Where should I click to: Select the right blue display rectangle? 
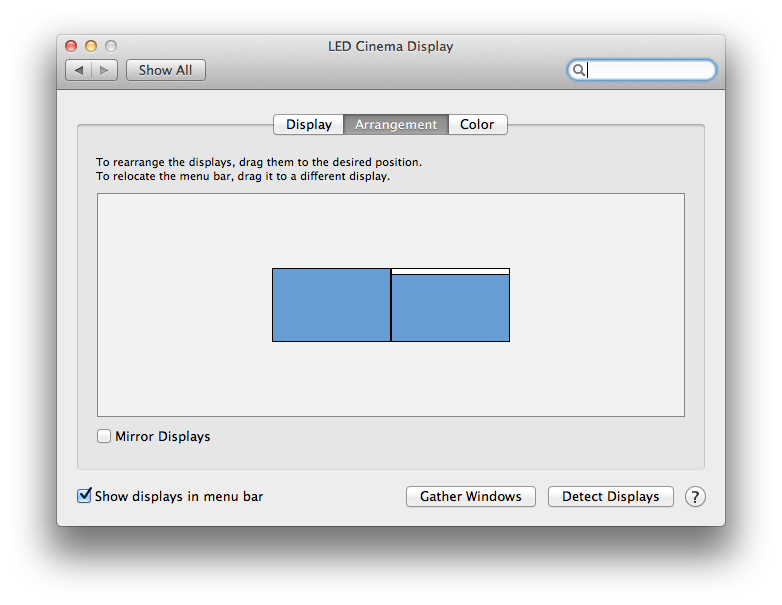(x=450, y=309)
